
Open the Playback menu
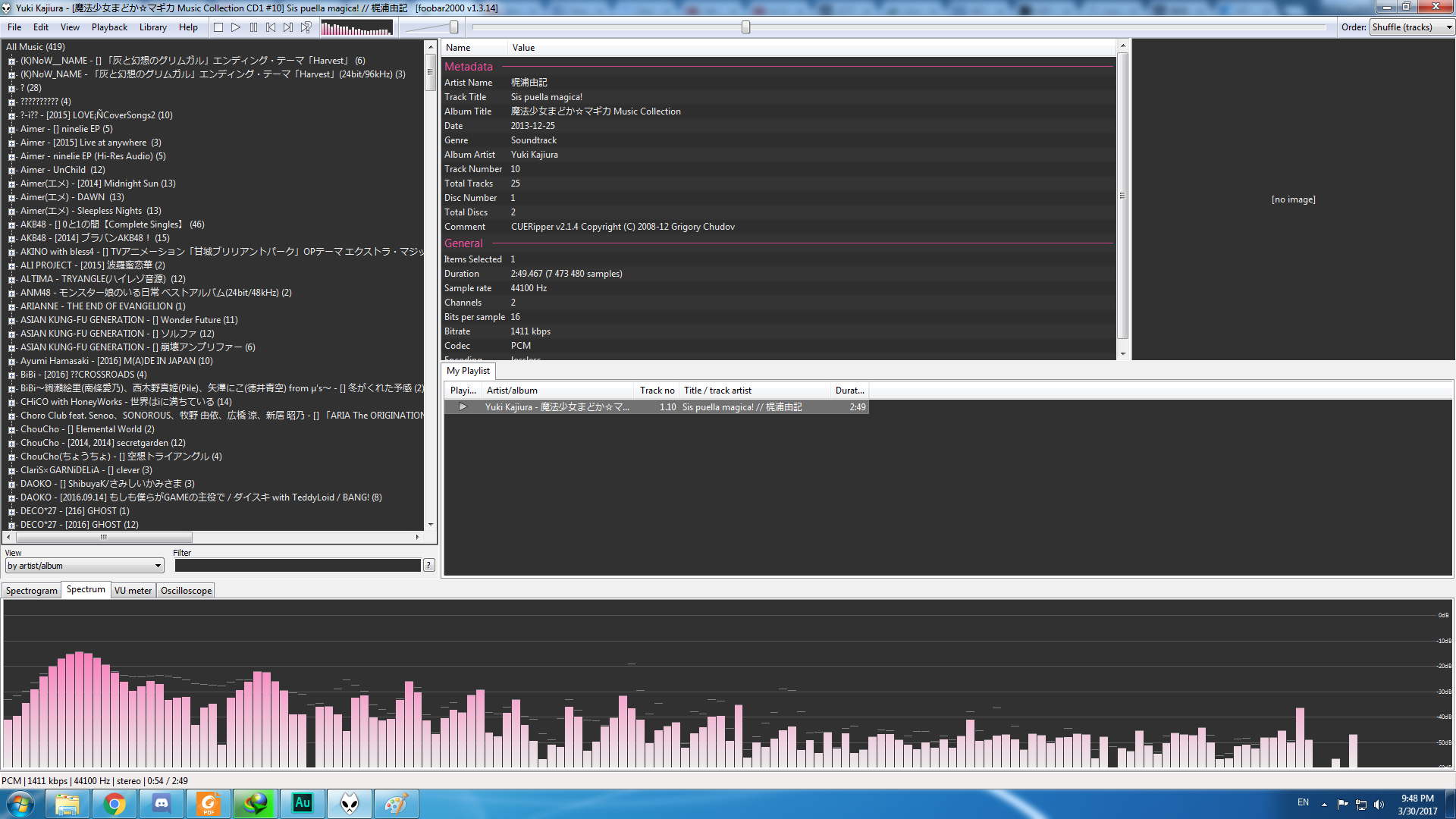click(x=109, y=27)
